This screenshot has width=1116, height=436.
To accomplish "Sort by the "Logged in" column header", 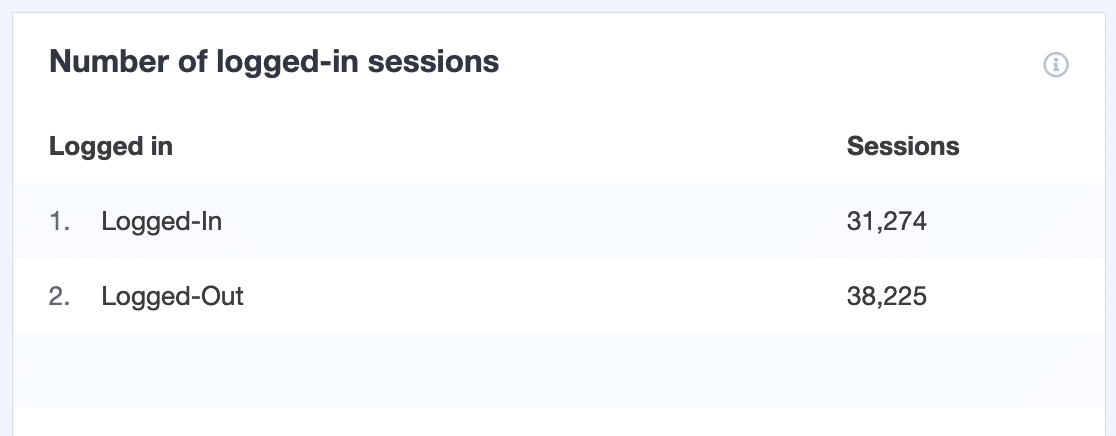I will click(x=111, y=146).
